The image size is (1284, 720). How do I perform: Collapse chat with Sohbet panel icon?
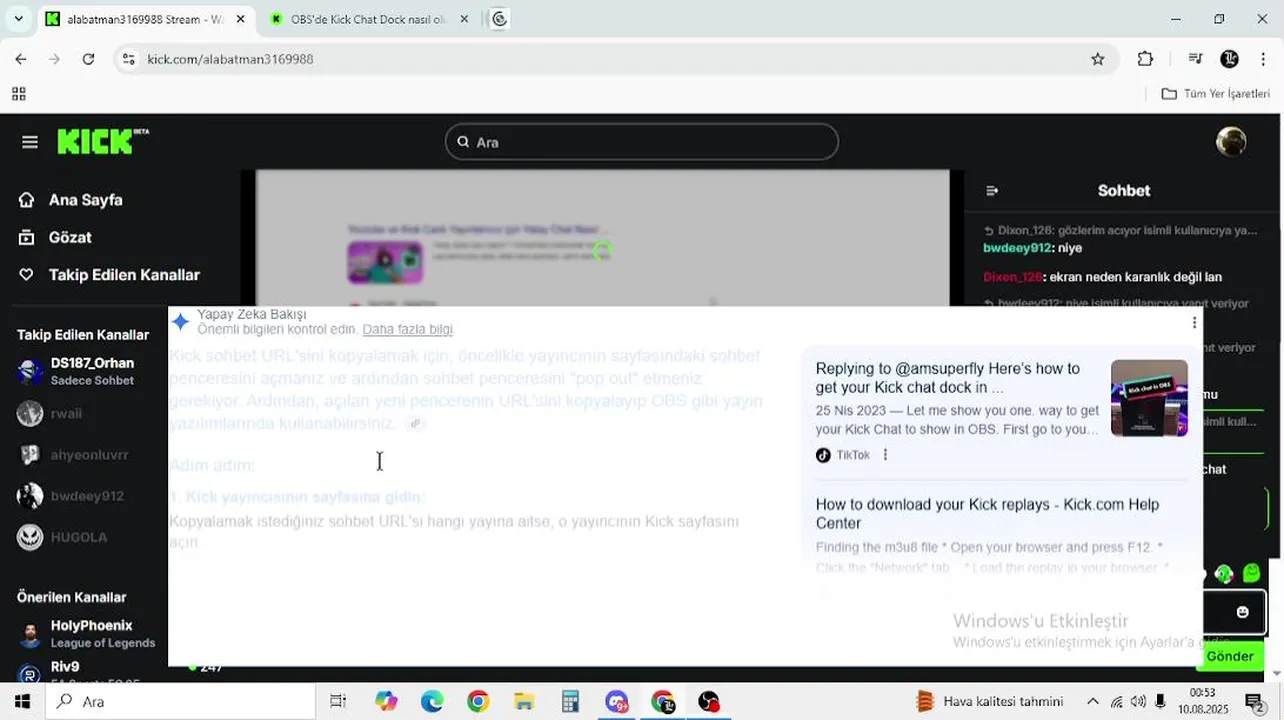coord(992,191)
